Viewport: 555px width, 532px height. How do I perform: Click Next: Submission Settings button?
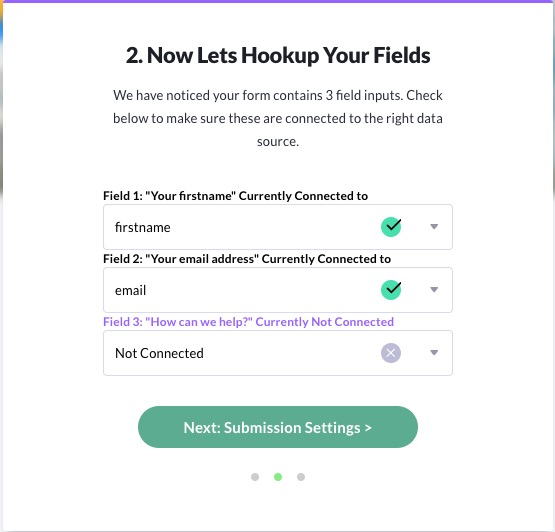pyautogui.click(x=278, y=427)
